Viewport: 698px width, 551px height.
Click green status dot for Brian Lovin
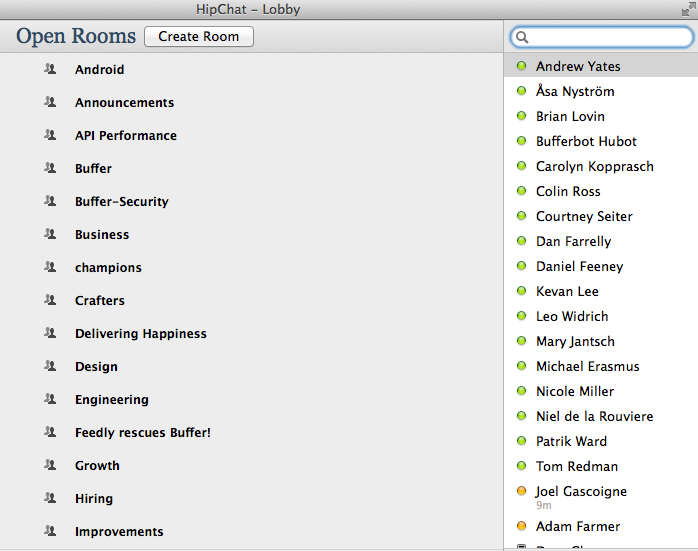coord(521,116)
